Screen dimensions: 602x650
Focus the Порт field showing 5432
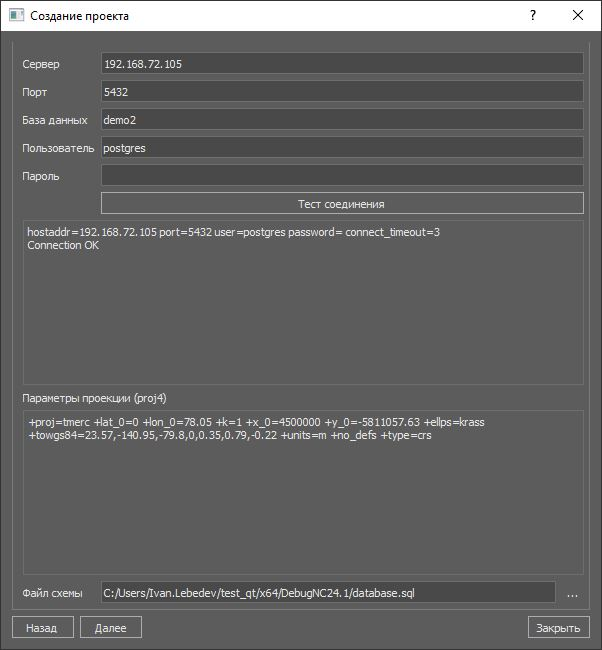[x=342, y=92]
